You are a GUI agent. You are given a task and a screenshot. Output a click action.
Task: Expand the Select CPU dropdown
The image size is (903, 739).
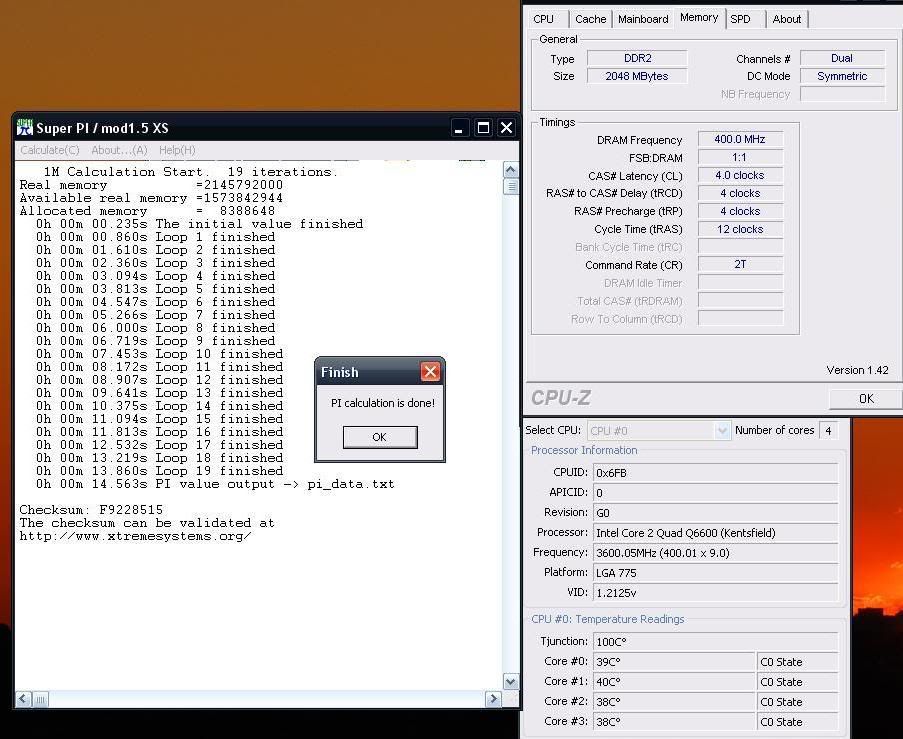click(722, 431)
